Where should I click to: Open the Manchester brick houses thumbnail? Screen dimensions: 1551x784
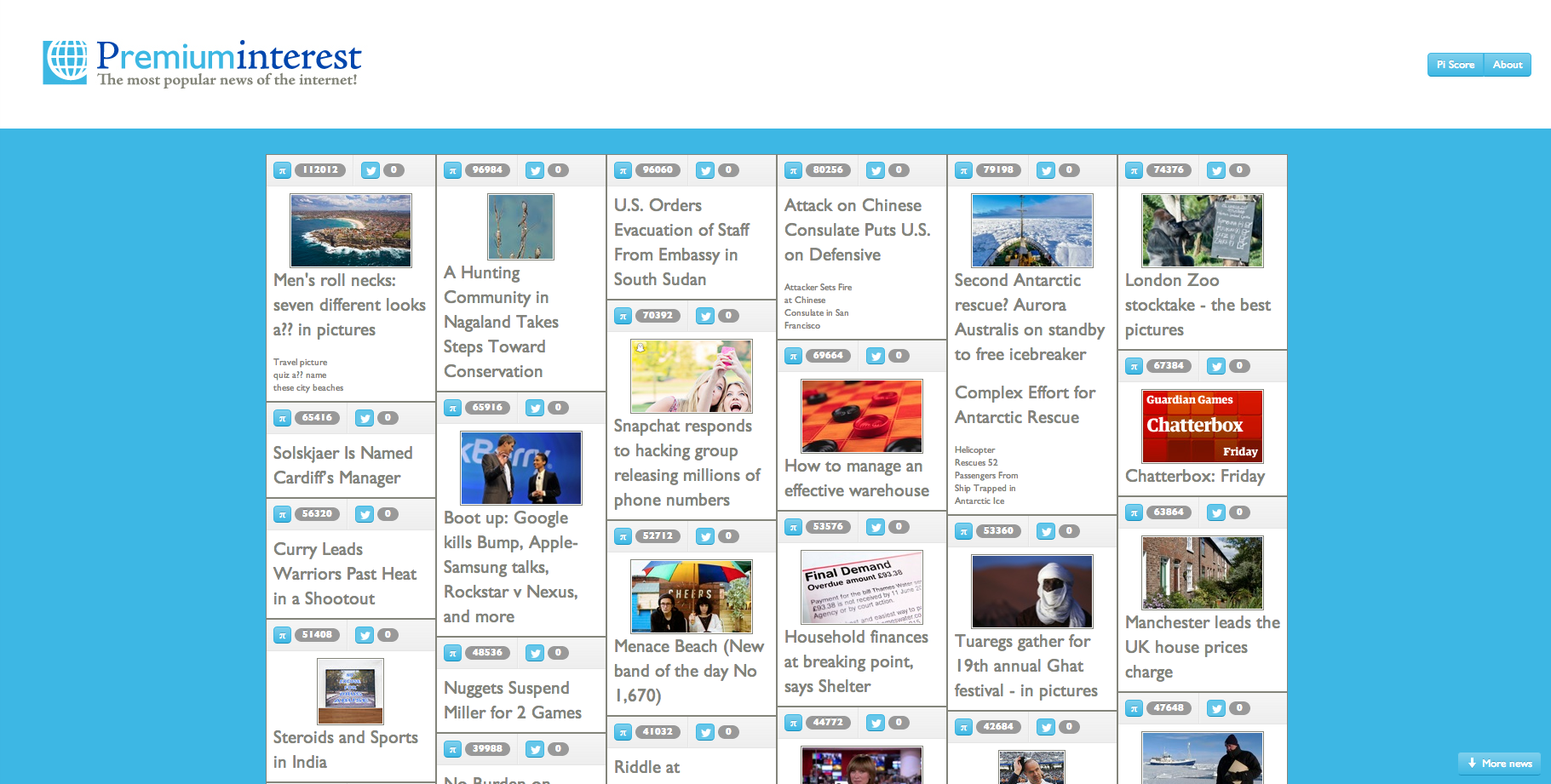tap(1203, 572)
